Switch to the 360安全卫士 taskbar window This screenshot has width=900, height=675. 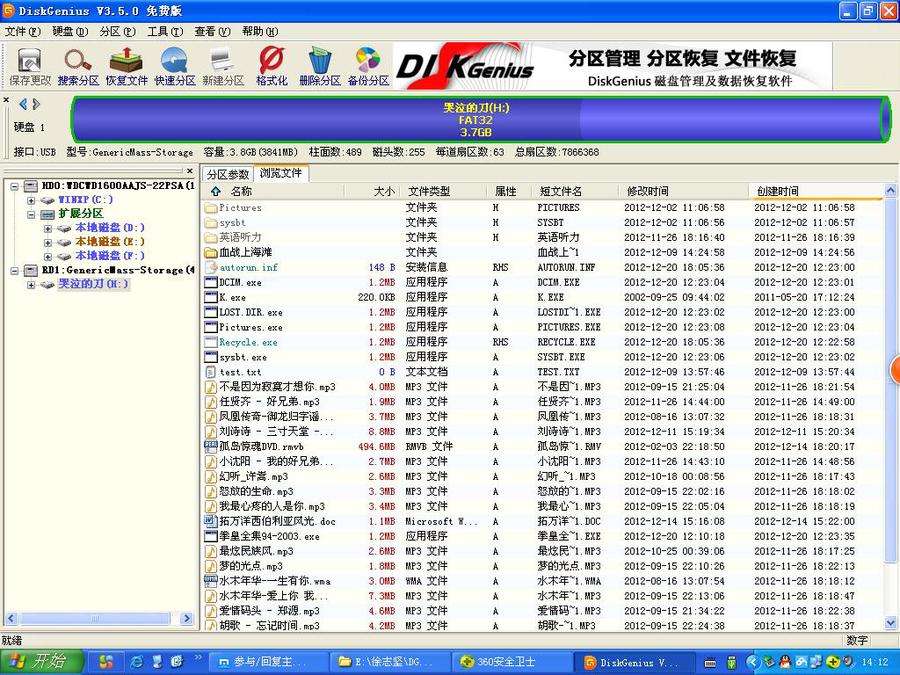click(x=511, y=662)
